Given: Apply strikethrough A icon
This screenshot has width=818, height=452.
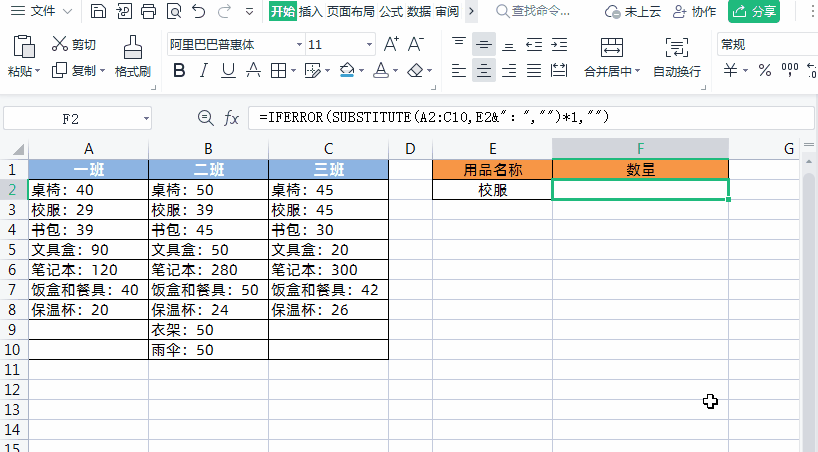Looking at the screenshot, I should coord(253,70).
